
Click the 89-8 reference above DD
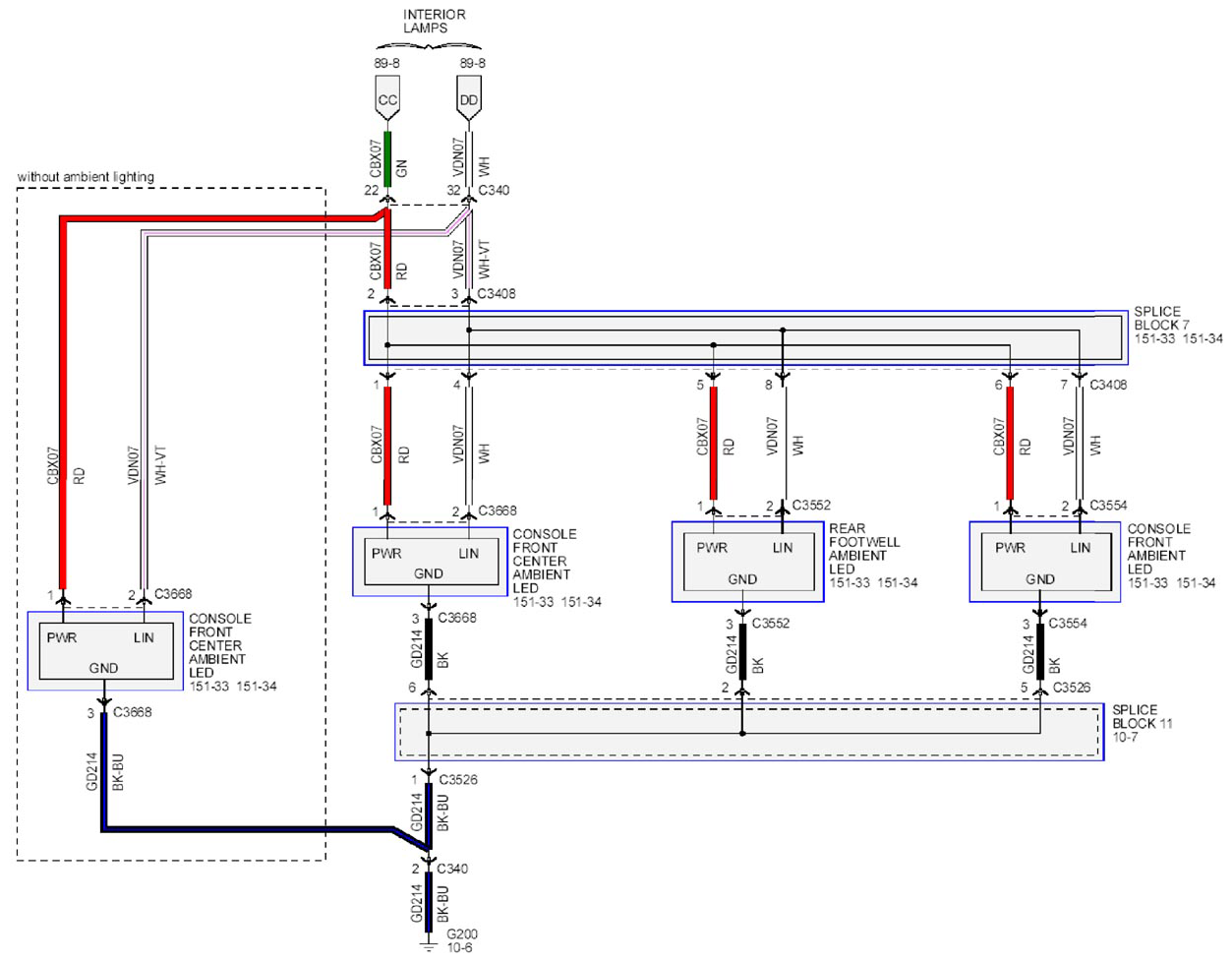click(x=472, y=63)
